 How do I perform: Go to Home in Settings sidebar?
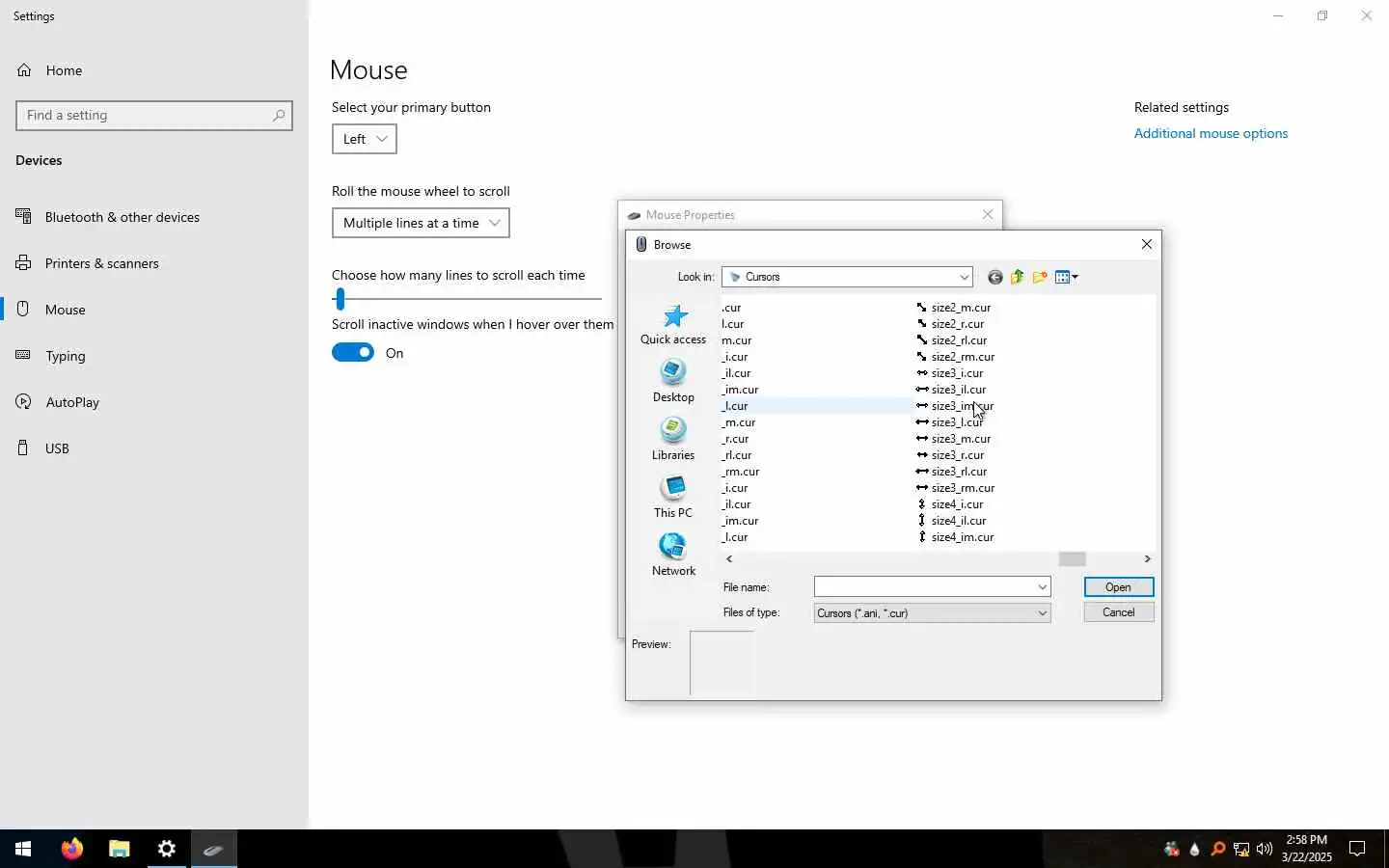pos(154,70)
